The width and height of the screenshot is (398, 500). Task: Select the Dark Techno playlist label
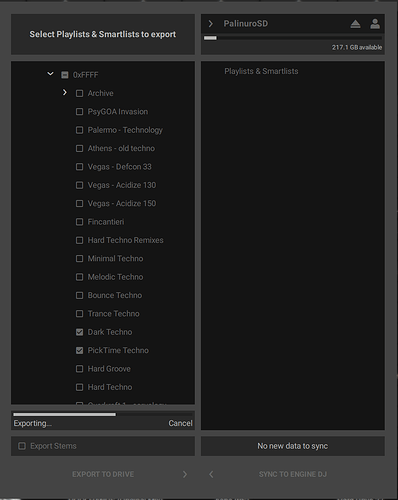pyautogui.click(x=110, y=332)
